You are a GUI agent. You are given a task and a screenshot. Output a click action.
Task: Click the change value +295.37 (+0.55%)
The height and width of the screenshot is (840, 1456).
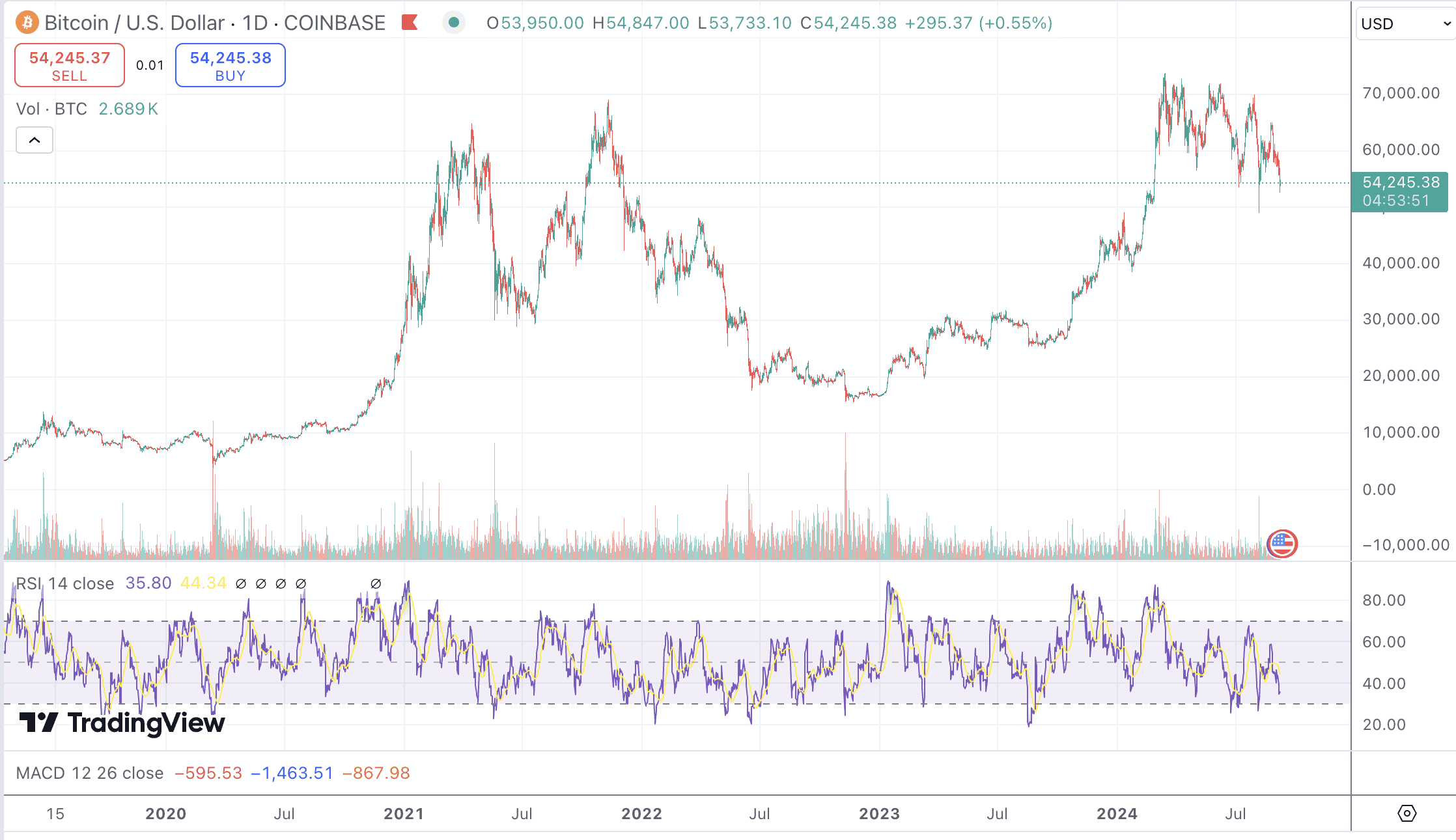(x=979, y=23)
